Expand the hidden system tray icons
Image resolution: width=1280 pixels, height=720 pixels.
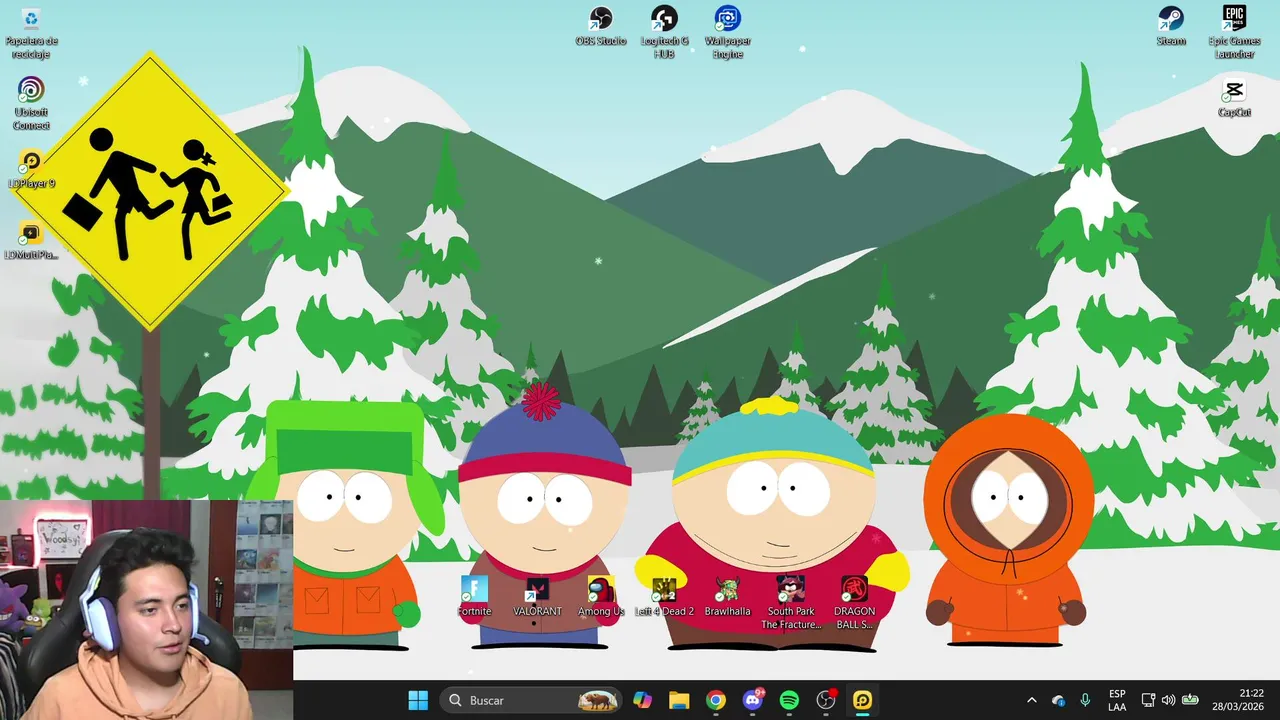(1032, 700)
